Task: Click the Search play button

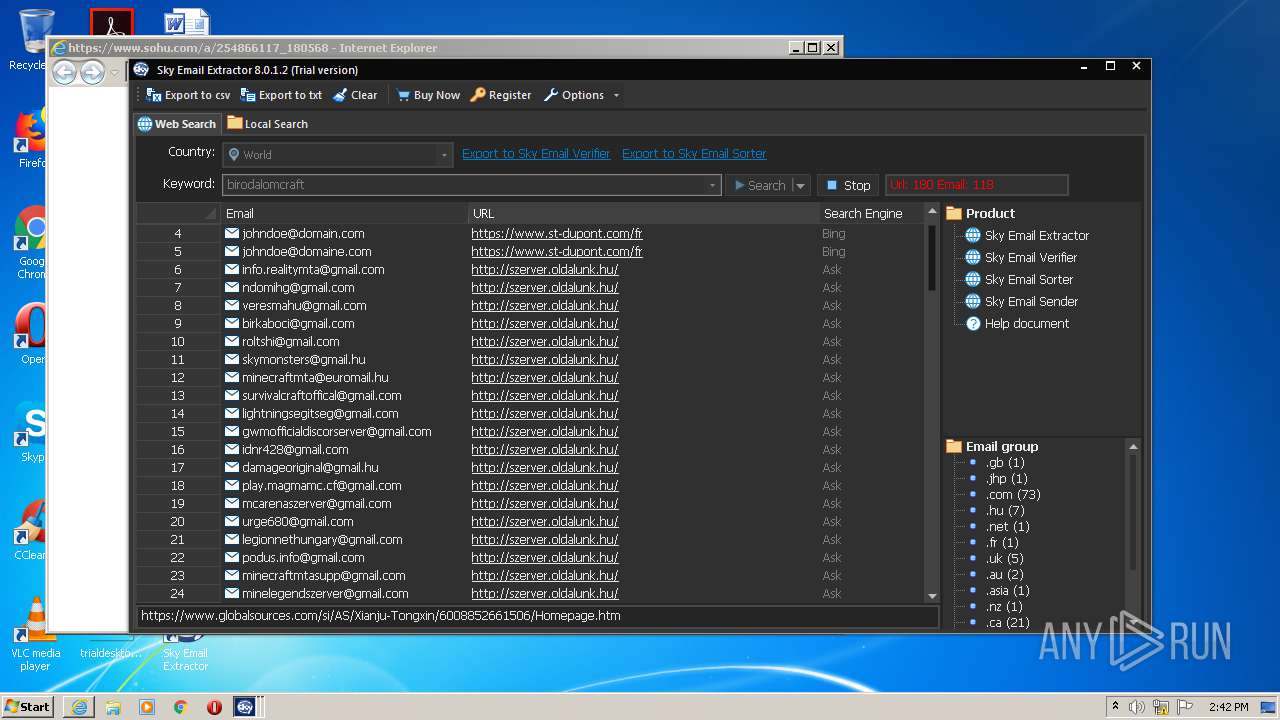Action: 760,185
